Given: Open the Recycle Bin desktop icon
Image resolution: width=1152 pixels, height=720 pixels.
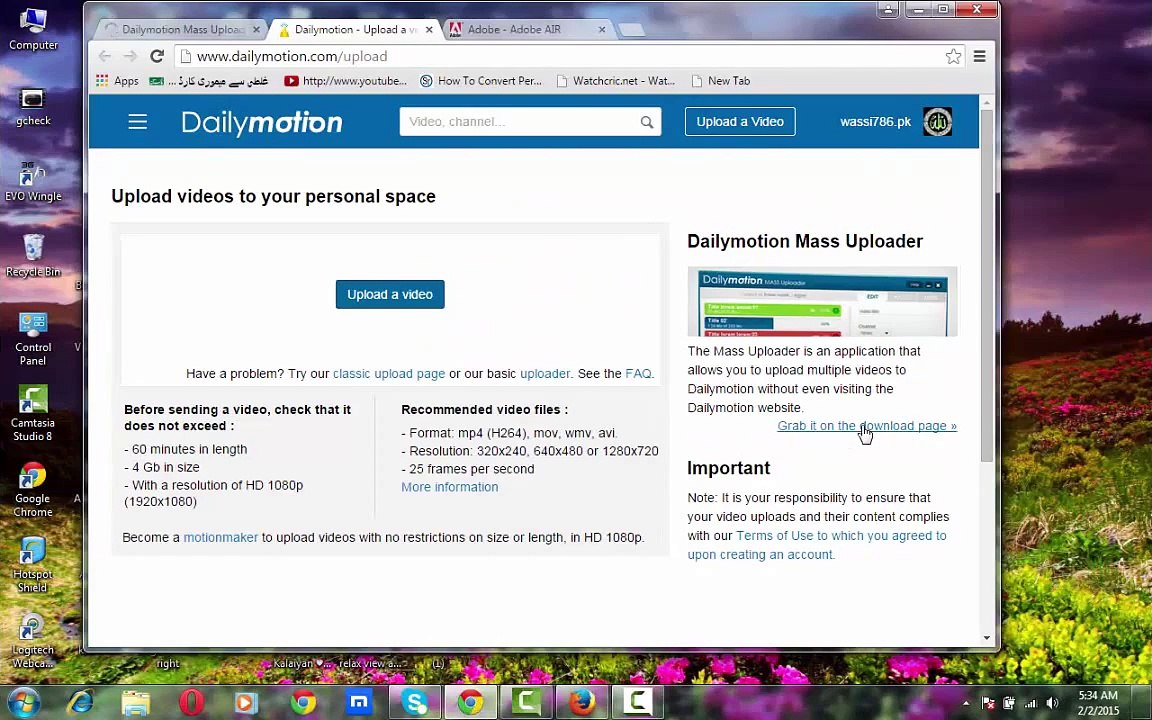Looking at the screenshot, I should point(33,256).
